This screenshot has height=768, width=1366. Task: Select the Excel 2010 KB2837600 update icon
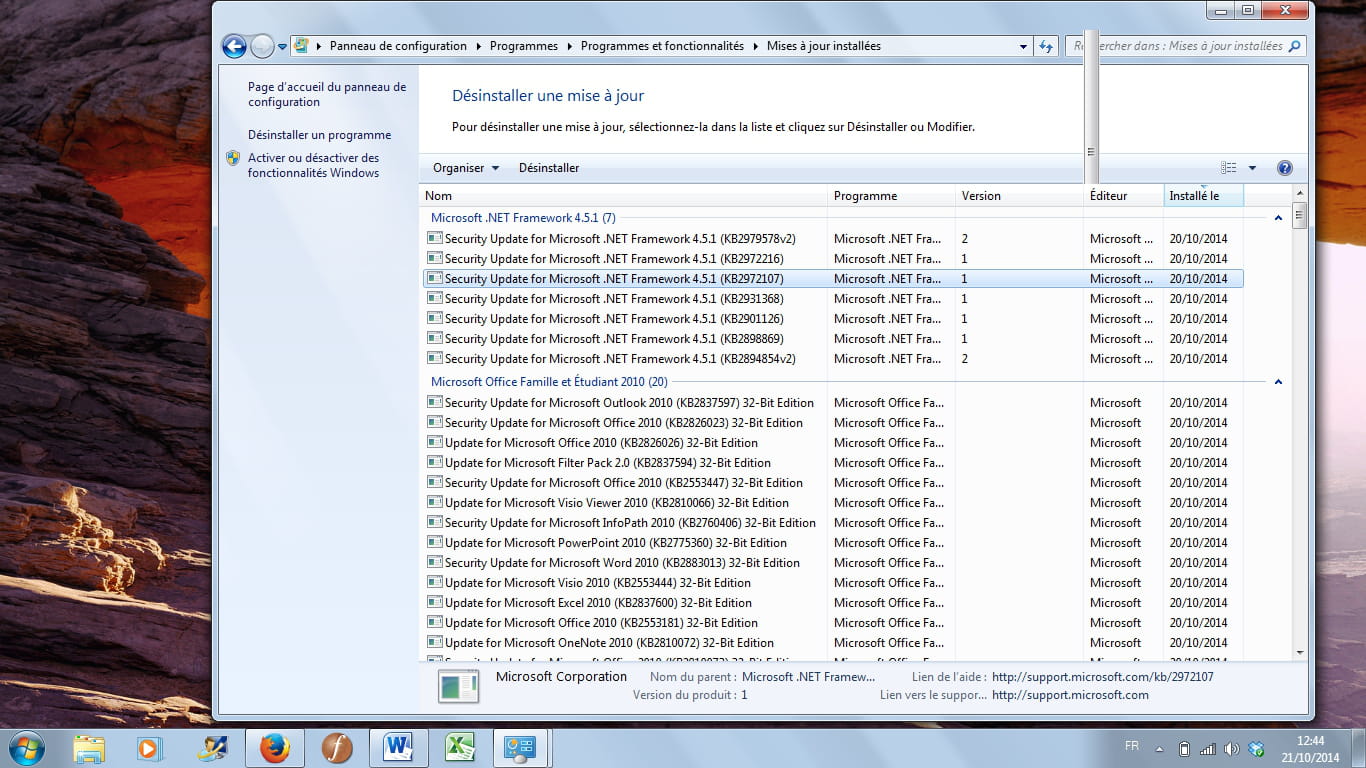pyautogui.click(x=434, y=602)
